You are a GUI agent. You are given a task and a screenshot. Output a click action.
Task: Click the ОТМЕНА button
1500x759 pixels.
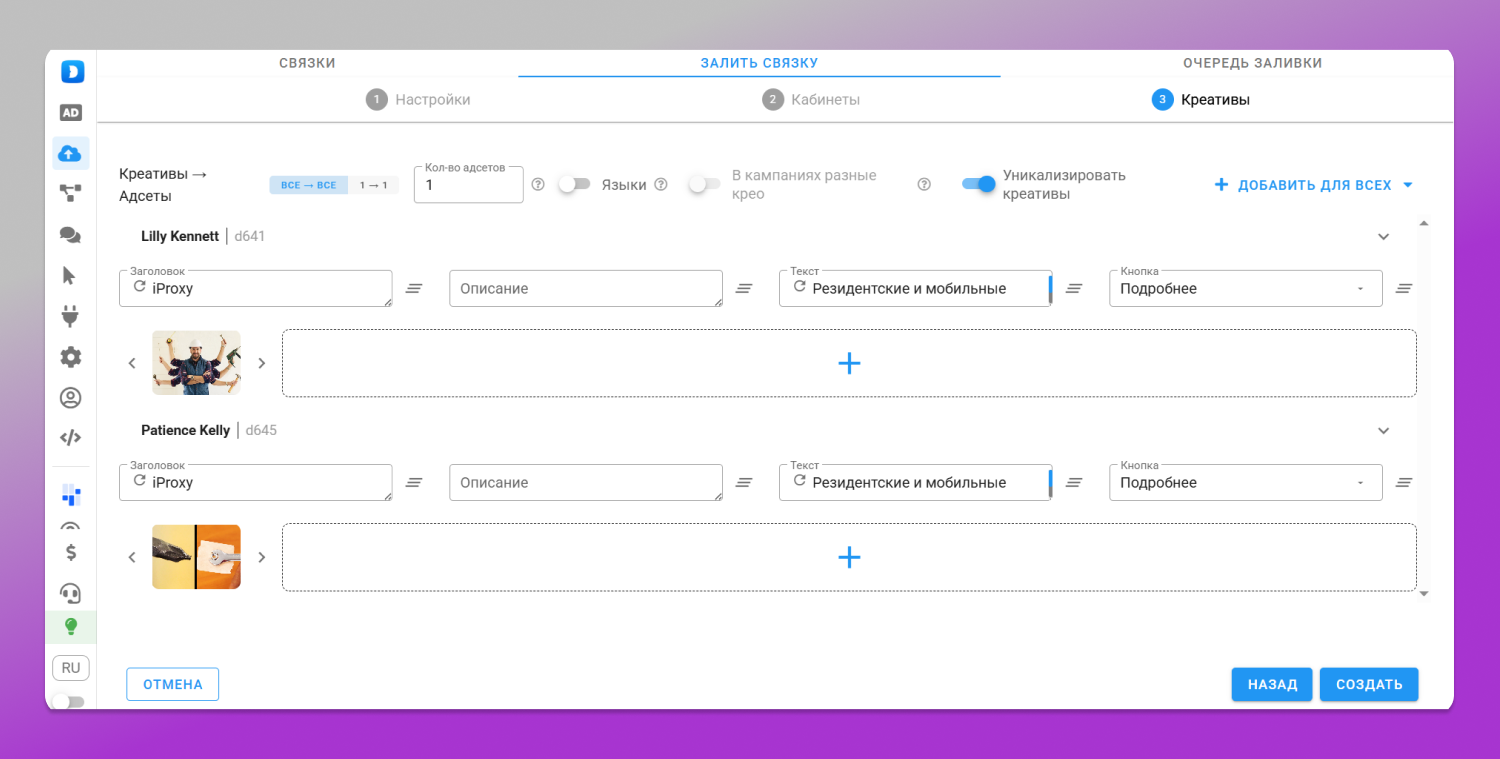coord(172,685)
